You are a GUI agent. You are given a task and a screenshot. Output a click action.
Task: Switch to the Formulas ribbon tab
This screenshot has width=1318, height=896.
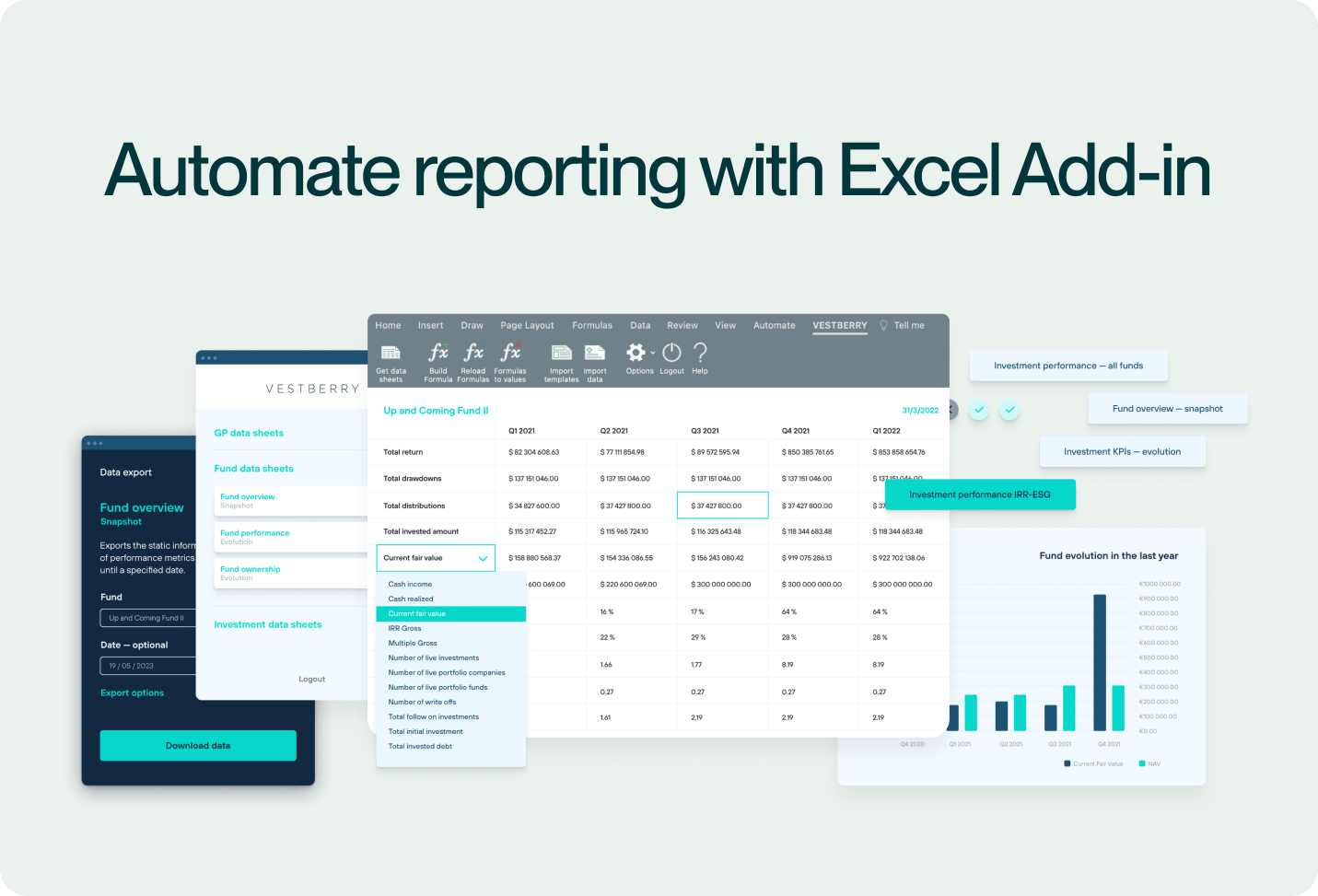point(592,325)
